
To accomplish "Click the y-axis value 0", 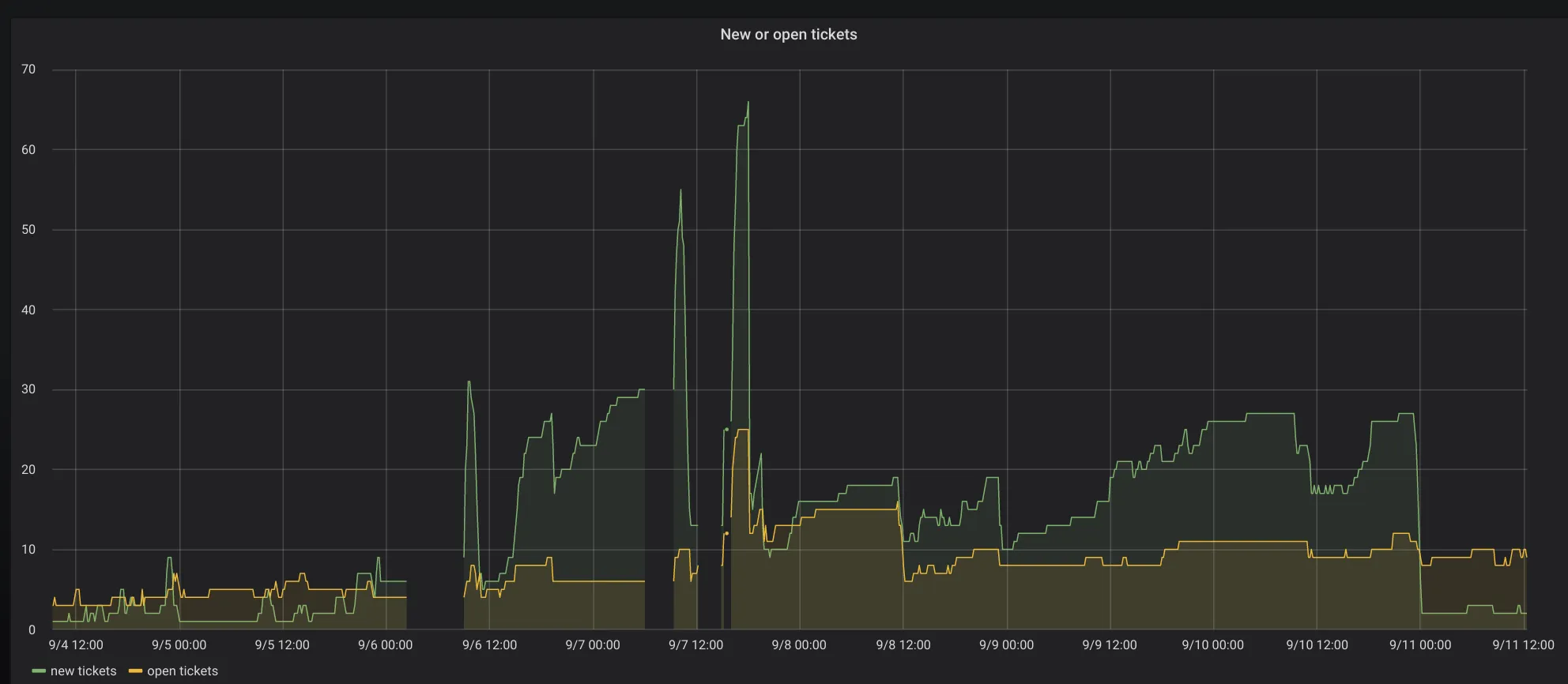I will point(32,630).
